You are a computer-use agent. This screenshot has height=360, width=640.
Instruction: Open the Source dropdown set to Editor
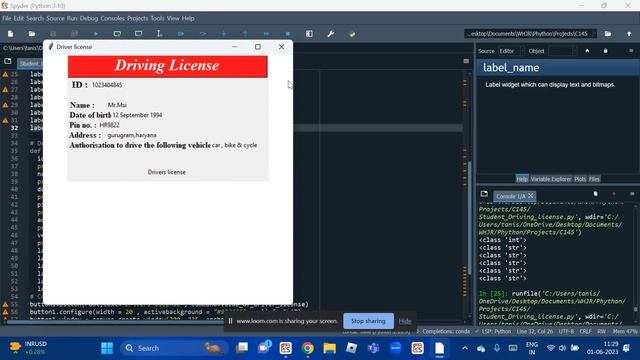click(x=511, y=51)
